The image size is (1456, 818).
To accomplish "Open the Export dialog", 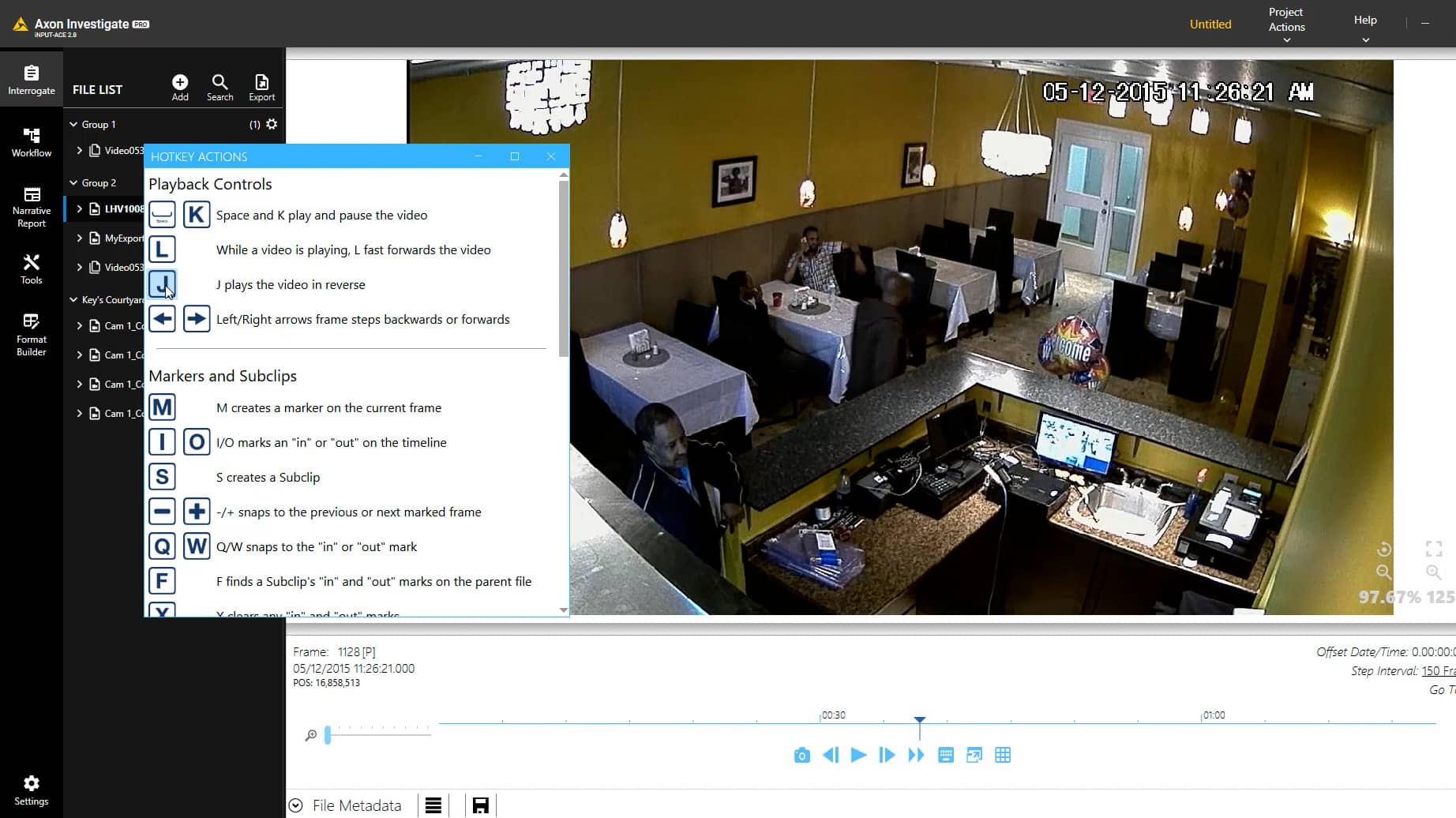I will pyautogui.click(x=261, y=84).
